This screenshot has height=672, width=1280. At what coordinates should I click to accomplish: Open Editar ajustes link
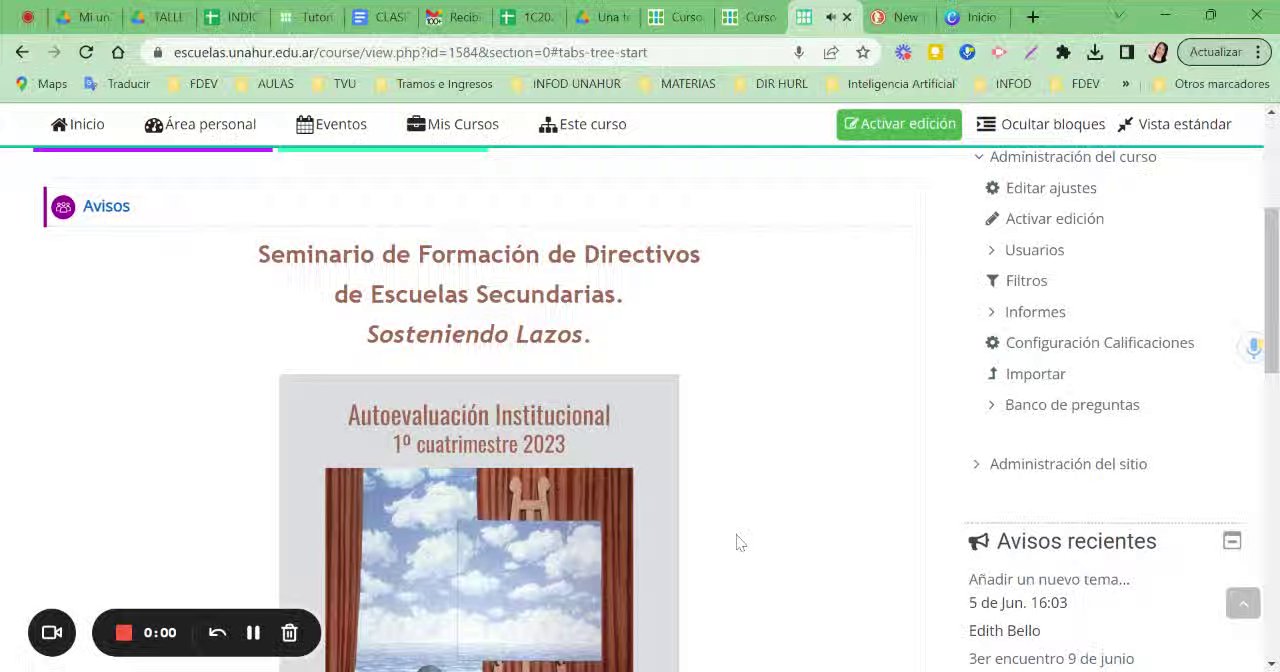1051,188
